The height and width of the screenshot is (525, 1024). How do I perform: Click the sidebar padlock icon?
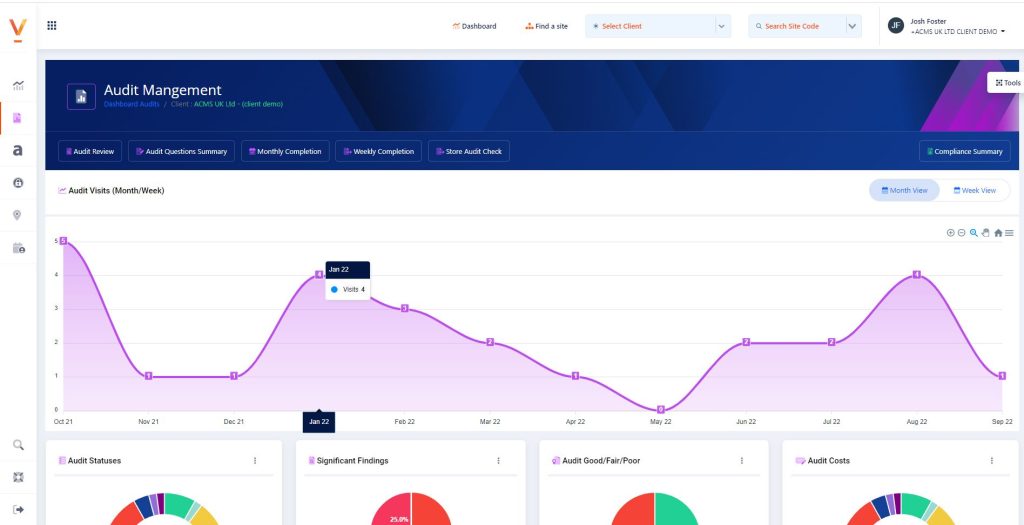click(x=18, y=183)
